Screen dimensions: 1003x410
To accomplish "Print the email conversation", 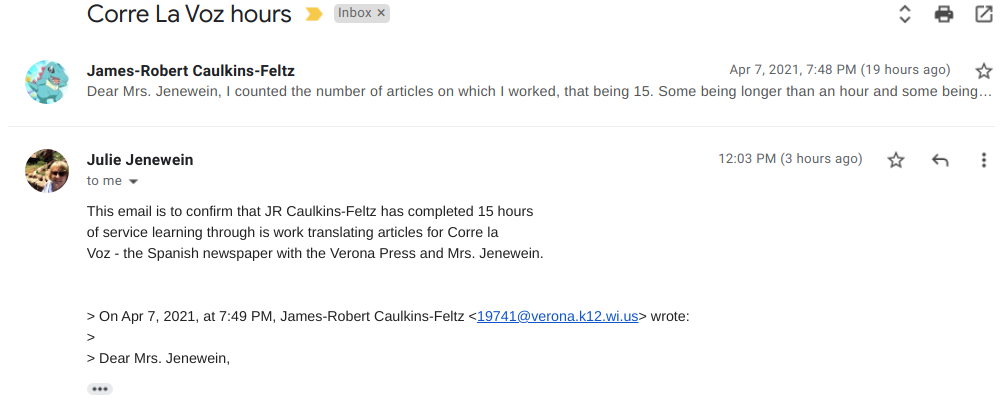I will point(943,14).
